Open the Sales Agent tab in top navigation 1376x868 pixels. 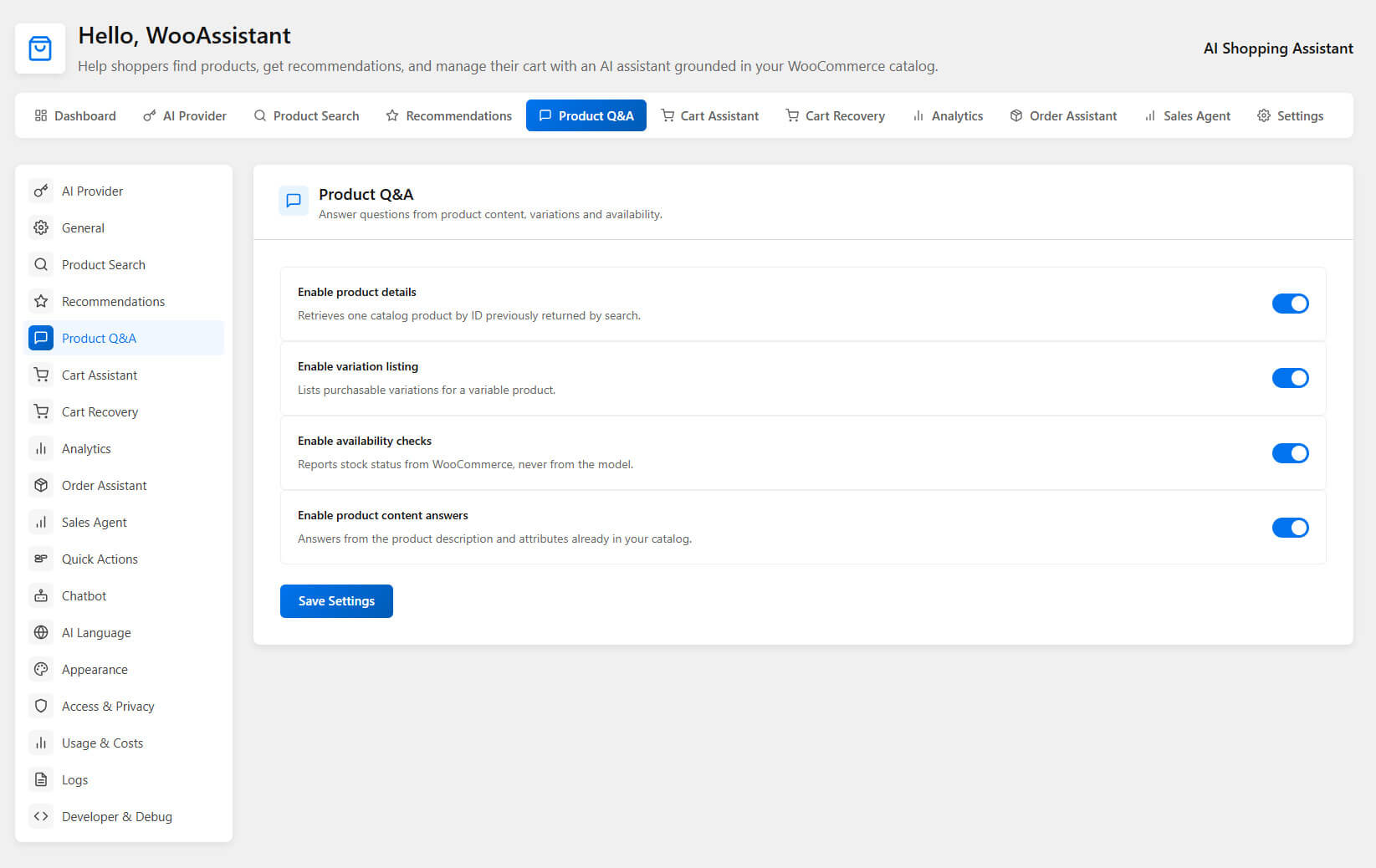click(1188, 116)
